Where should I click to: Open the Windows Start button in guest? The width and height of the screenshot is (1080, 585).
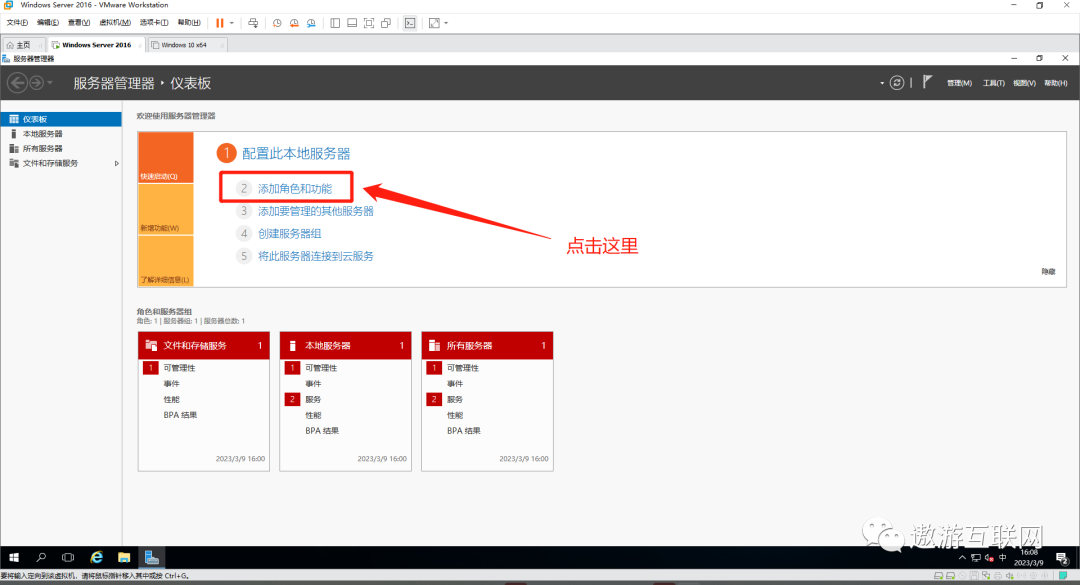coord(14,557)
